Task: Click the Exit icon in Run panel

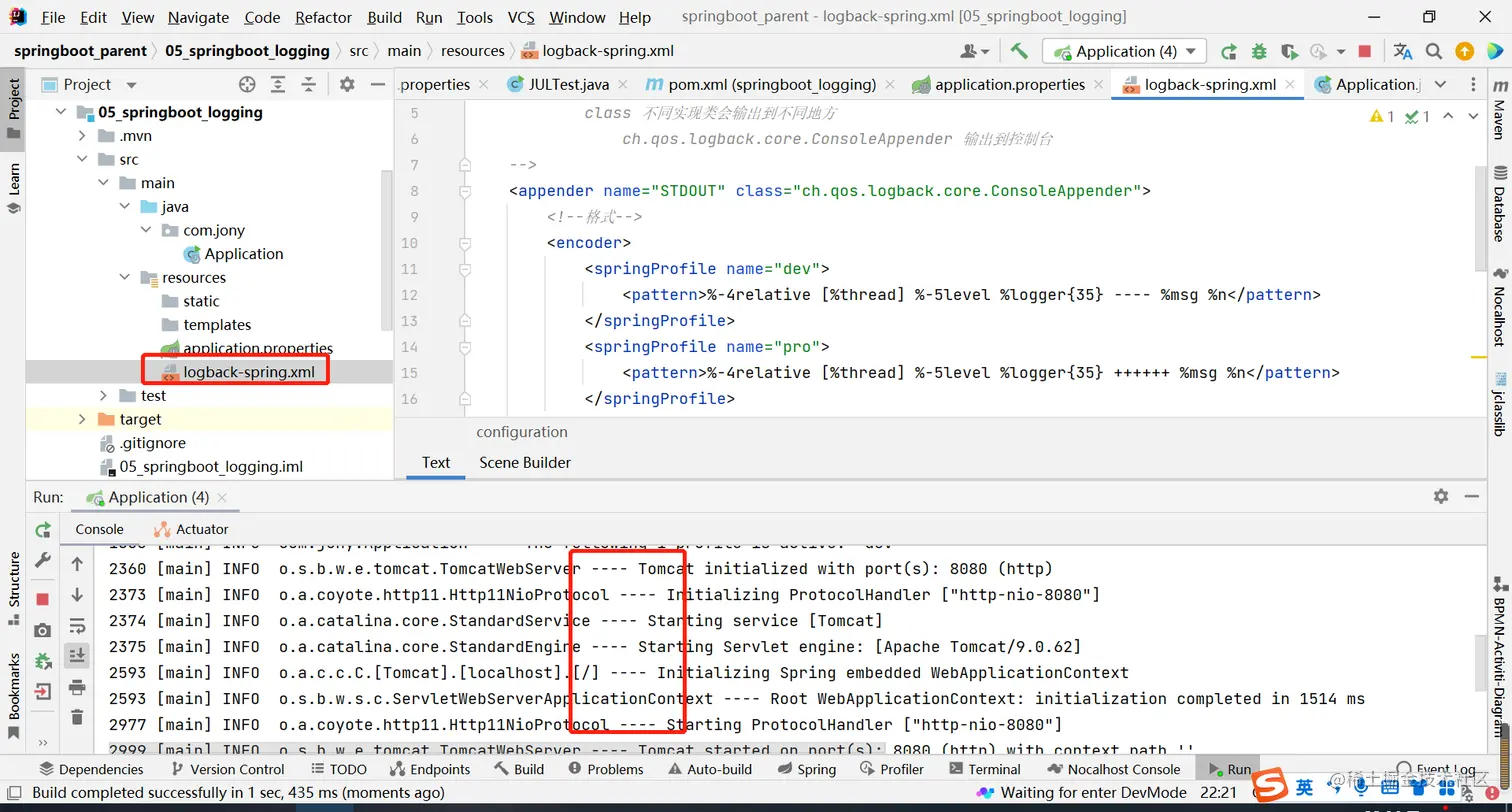Action: [x=42, y=692]
